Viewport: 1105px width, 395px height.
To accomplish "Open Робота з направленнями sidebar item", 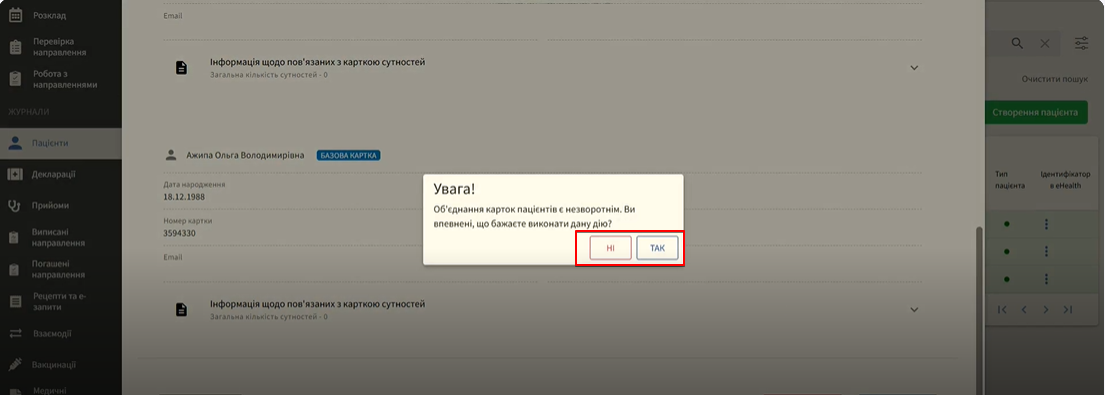I will [x=61, y=79].
